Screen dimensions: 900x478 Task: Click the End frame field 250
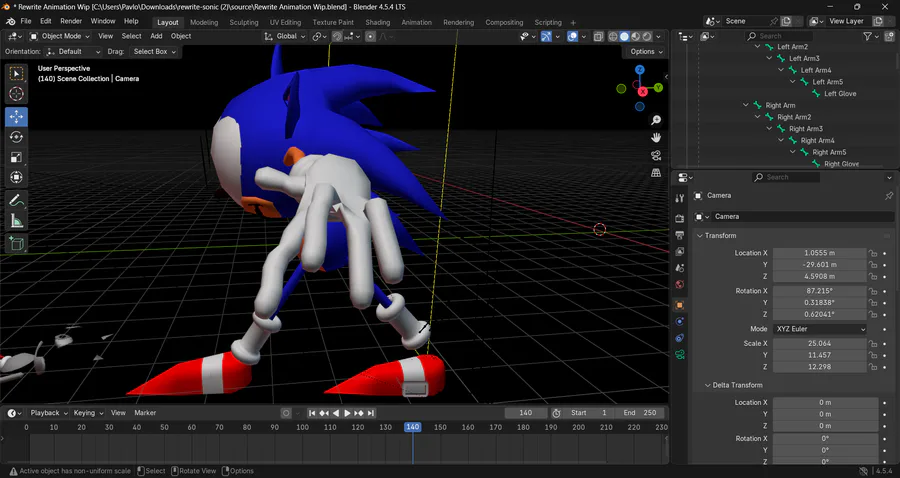point(639,413)
